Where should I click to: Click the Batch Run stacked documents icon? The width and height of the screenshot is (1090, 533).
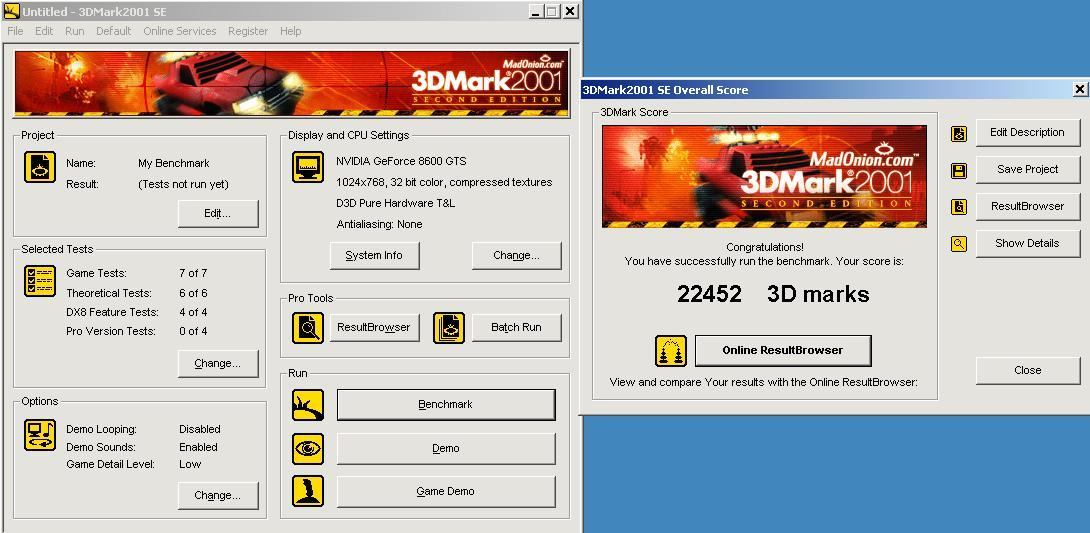point(448,328)
